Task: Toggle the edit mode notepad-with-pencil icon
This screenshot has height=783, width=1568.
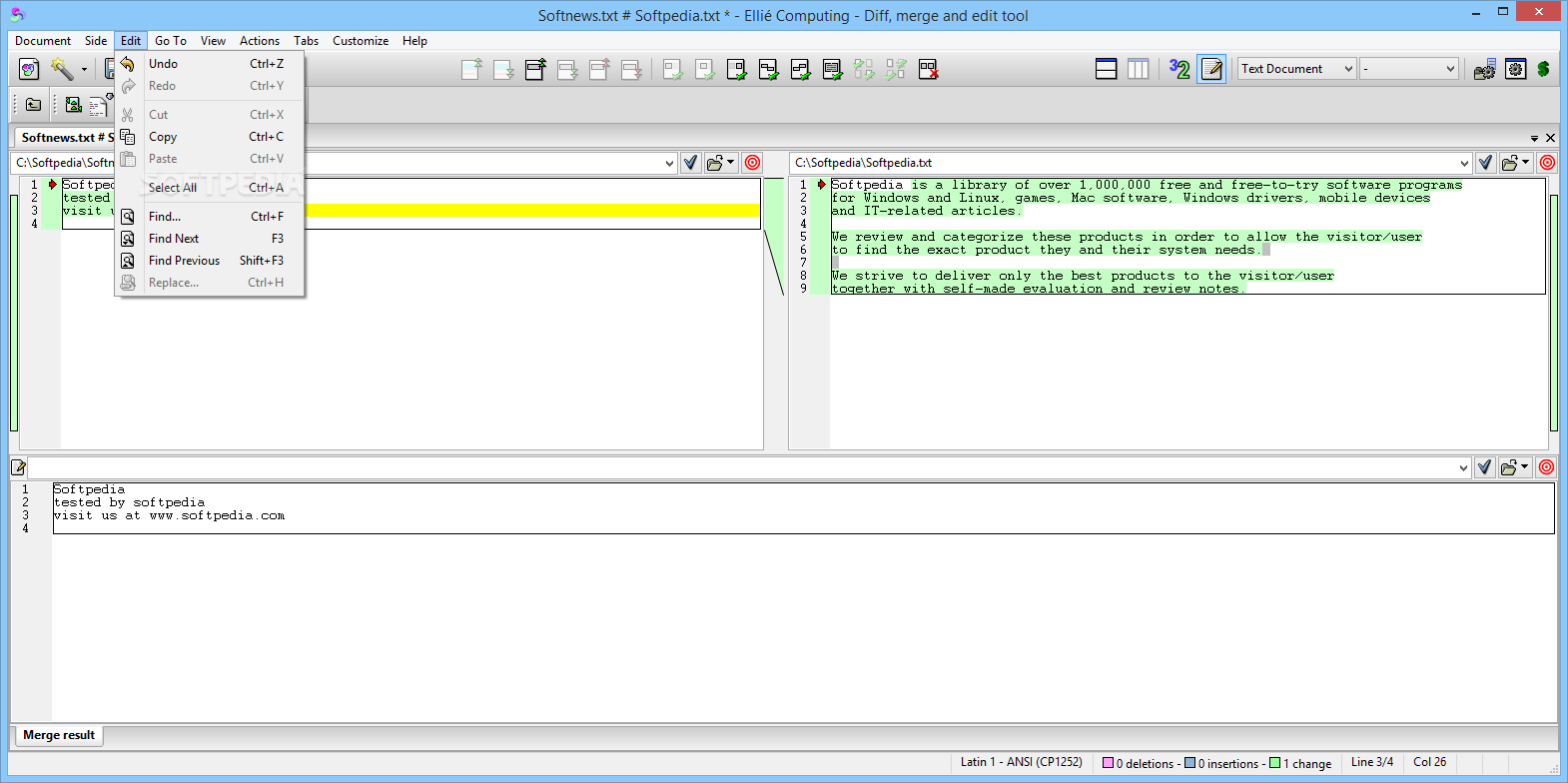Action: pyautogui.click(x=1211, y=69)
